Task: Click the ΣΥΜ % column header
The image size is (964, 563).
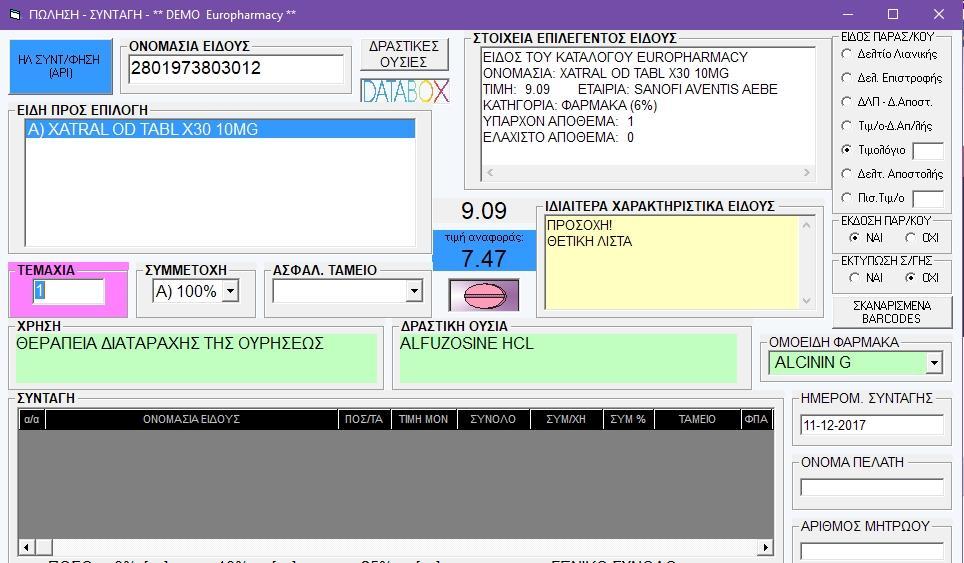Action: click(x=628, y=419)
